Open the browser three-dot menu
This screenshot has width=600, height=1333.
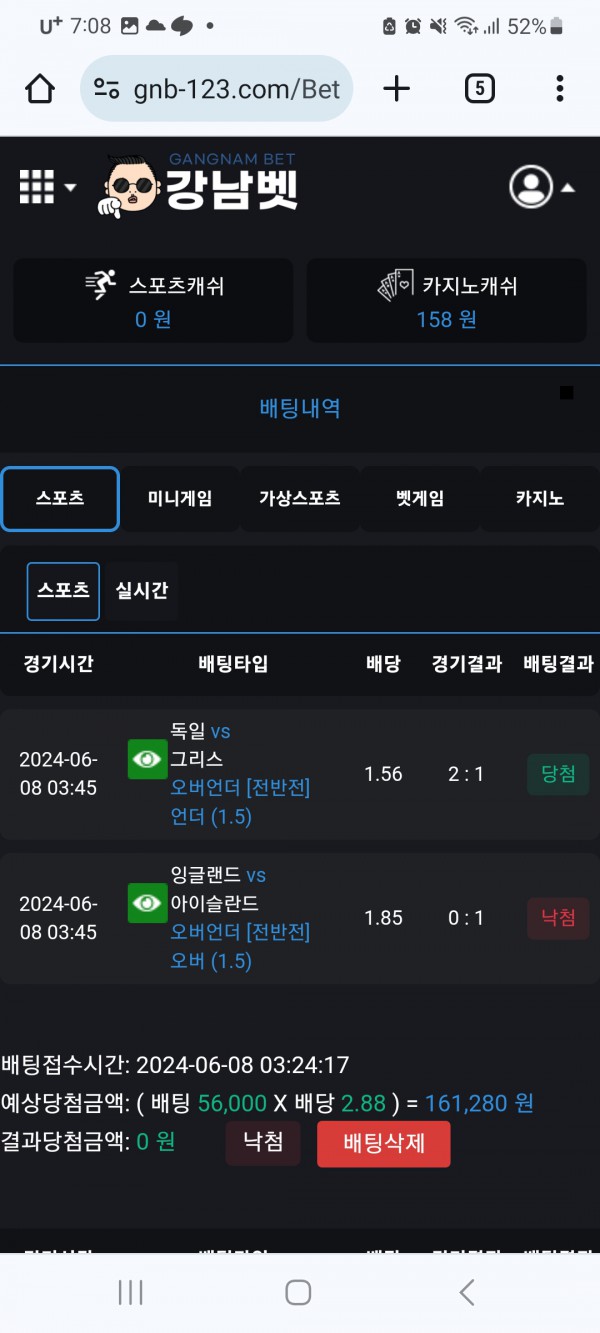pyautogui.click(x=560, y=89)
